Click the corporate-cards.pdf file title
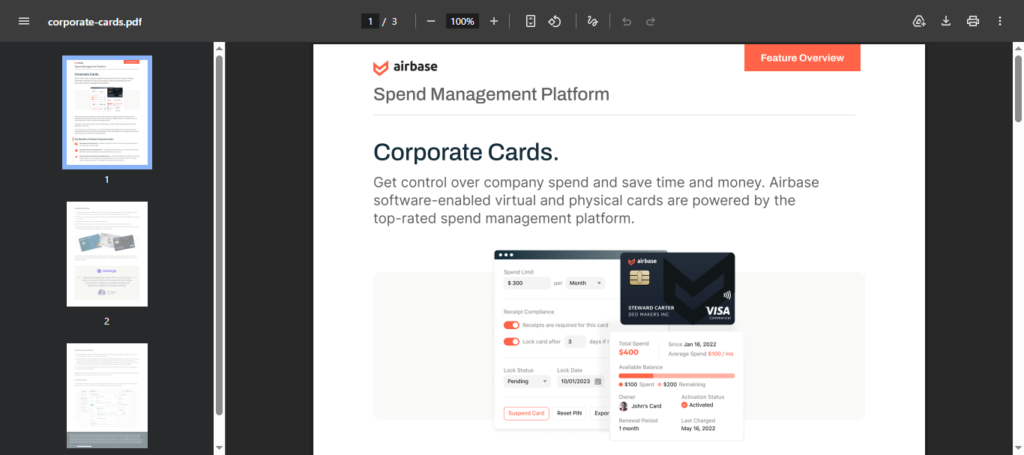This screenshot has height=455, width=1024. point(95,22)
